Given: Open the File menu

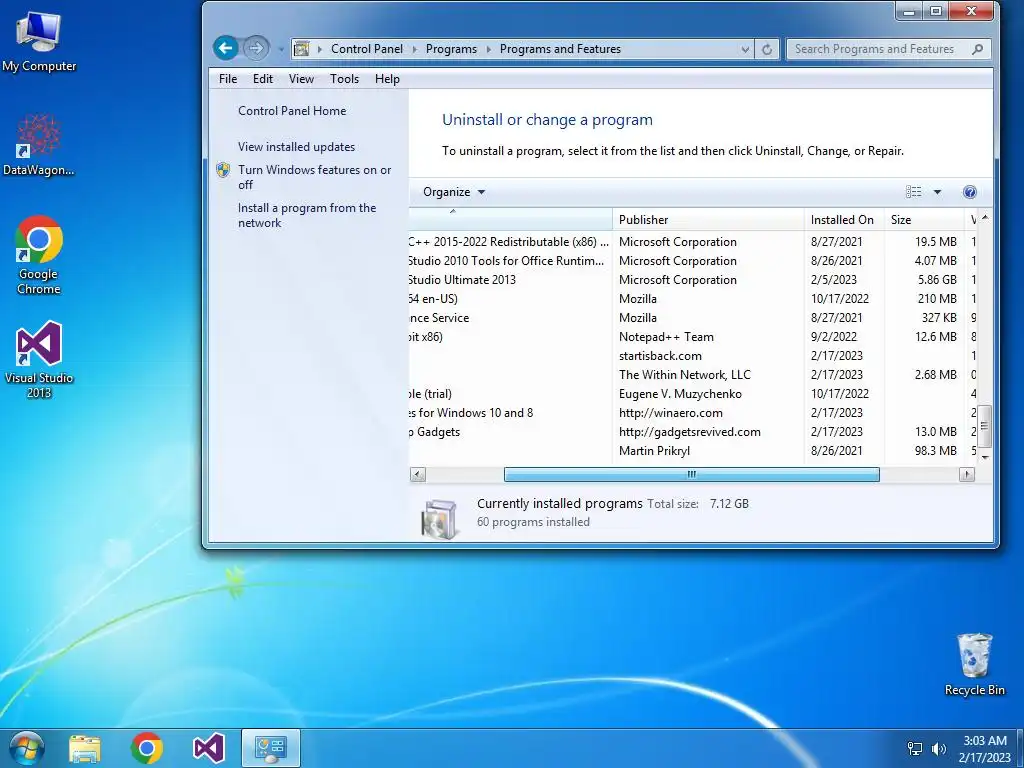Looking at the screenshot, I should [x=228, y=79].
